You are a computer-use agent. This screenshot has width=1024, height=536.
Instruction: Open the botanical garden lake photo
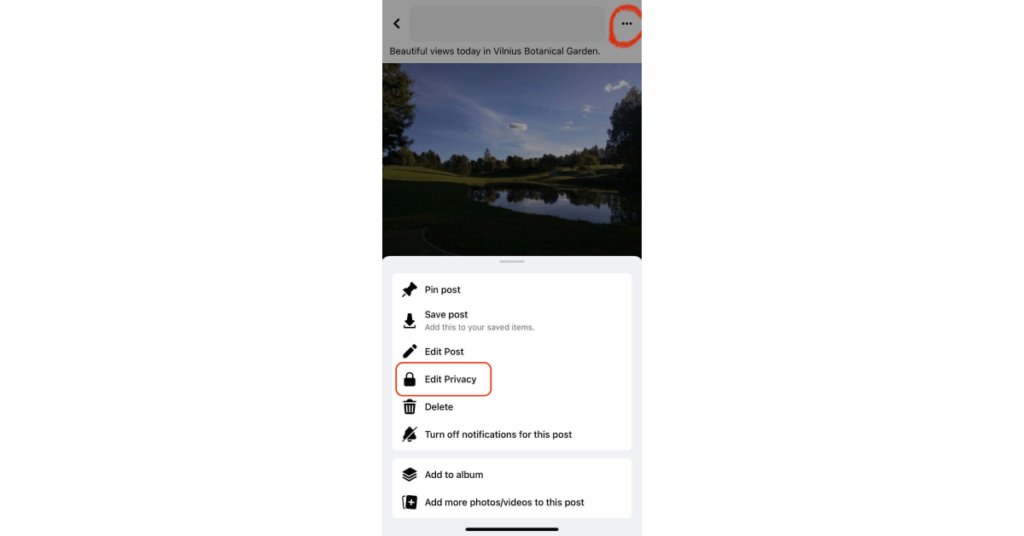512,159
